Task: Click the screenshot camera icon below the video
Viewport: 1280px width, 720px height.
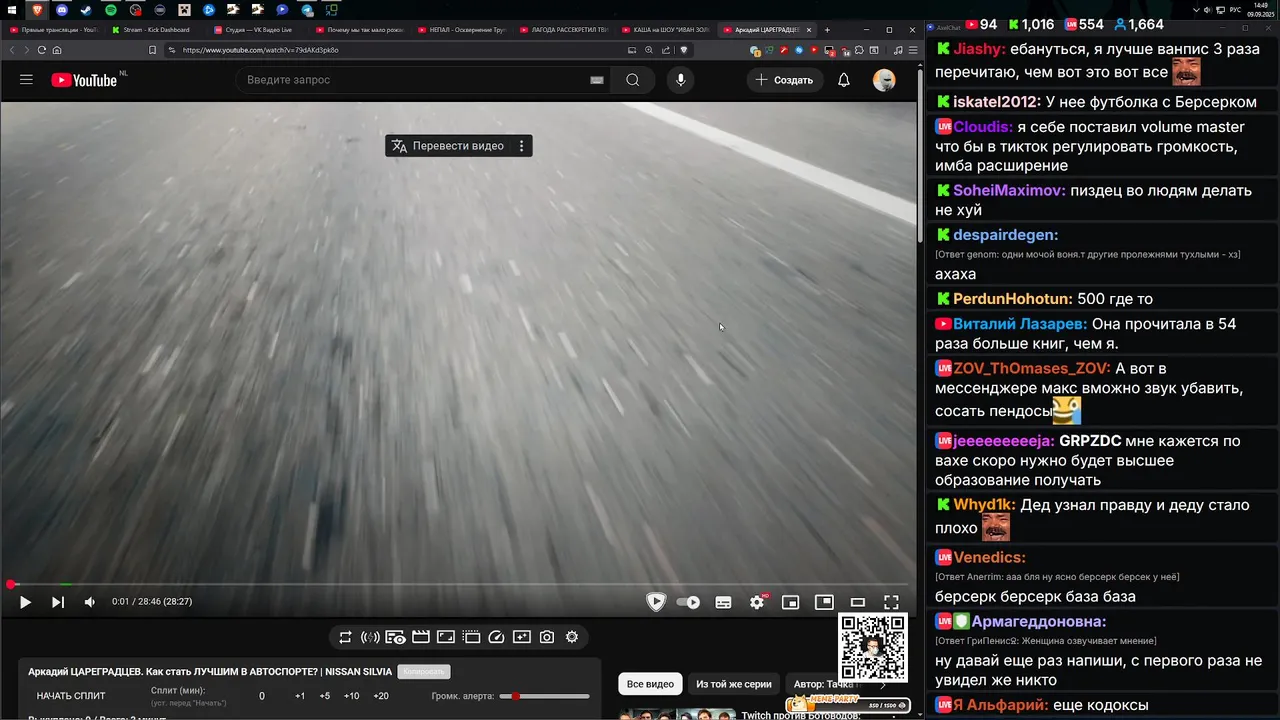Action: tap(547, 637)
